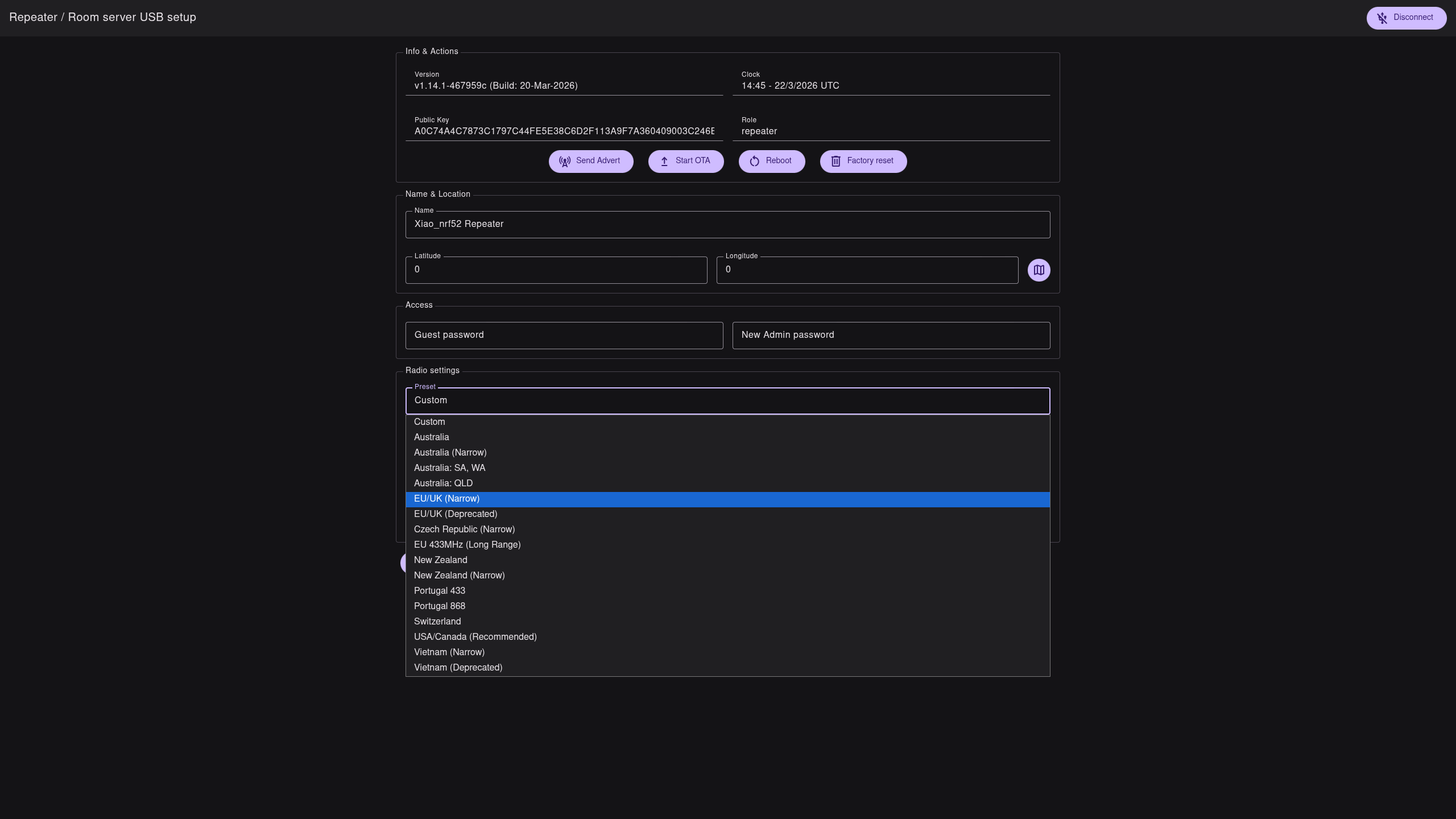
Task: Select the Portugal 868 option
Action: [x=439, y=606]
